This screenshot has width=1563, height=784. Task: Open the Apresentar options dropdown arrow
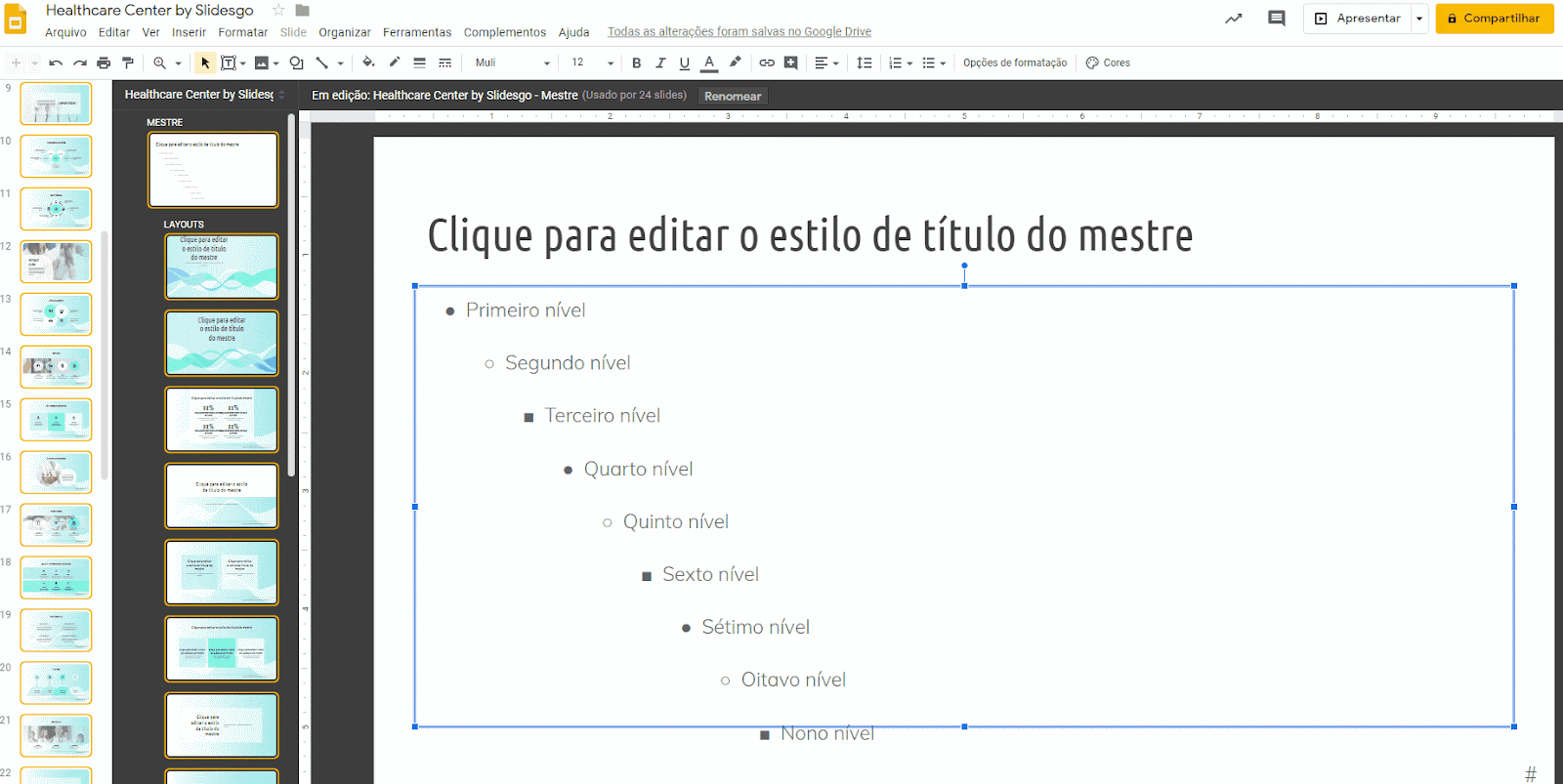pyautogui.click(x=1419, y=19)
